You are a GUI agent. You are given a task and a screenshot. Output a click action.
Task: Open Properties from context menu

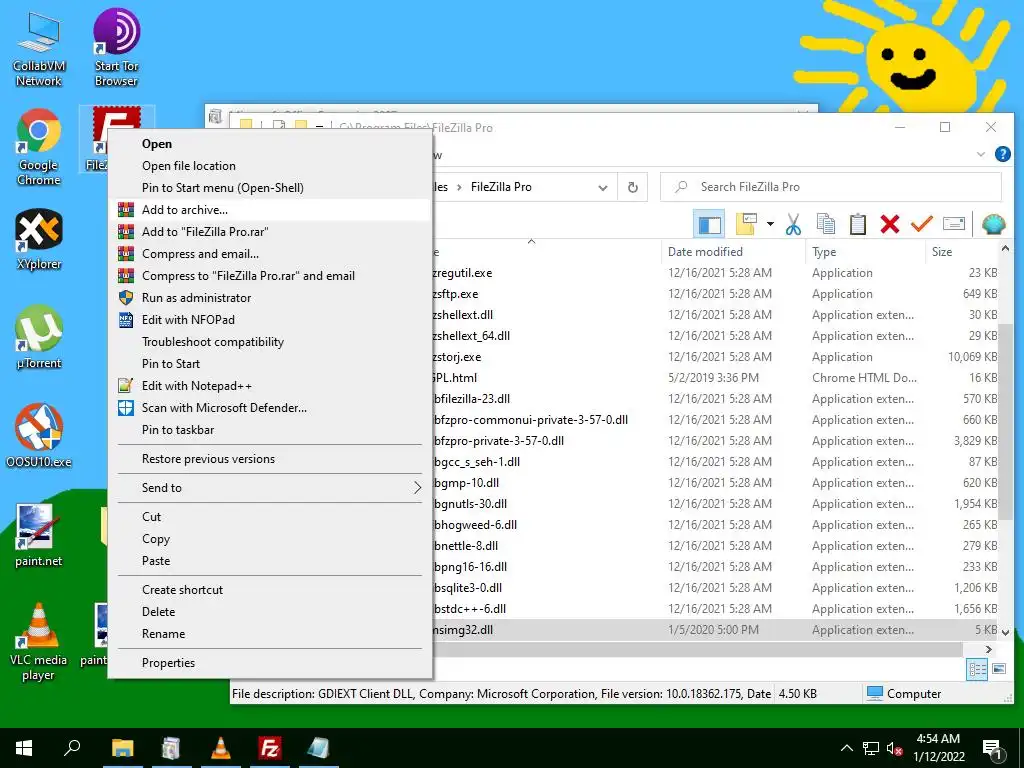click(270, 663)
